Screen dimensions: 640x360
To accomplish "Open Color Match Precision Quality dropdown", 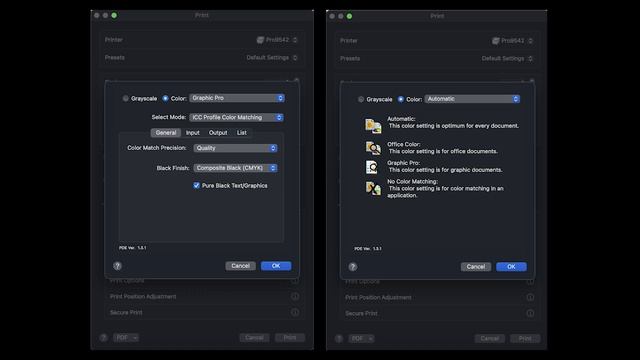I will coord(236,148).
